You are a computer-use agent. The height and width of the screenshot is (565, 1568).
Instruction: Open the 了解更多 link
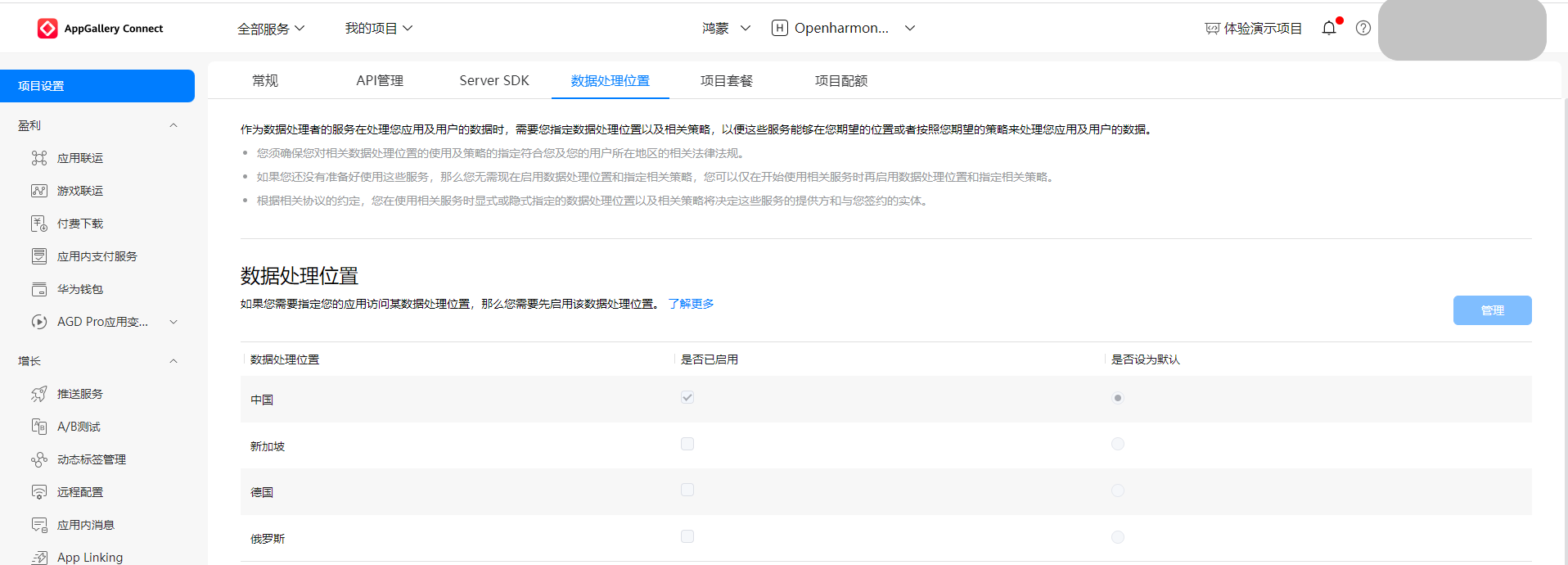point(691,304)
